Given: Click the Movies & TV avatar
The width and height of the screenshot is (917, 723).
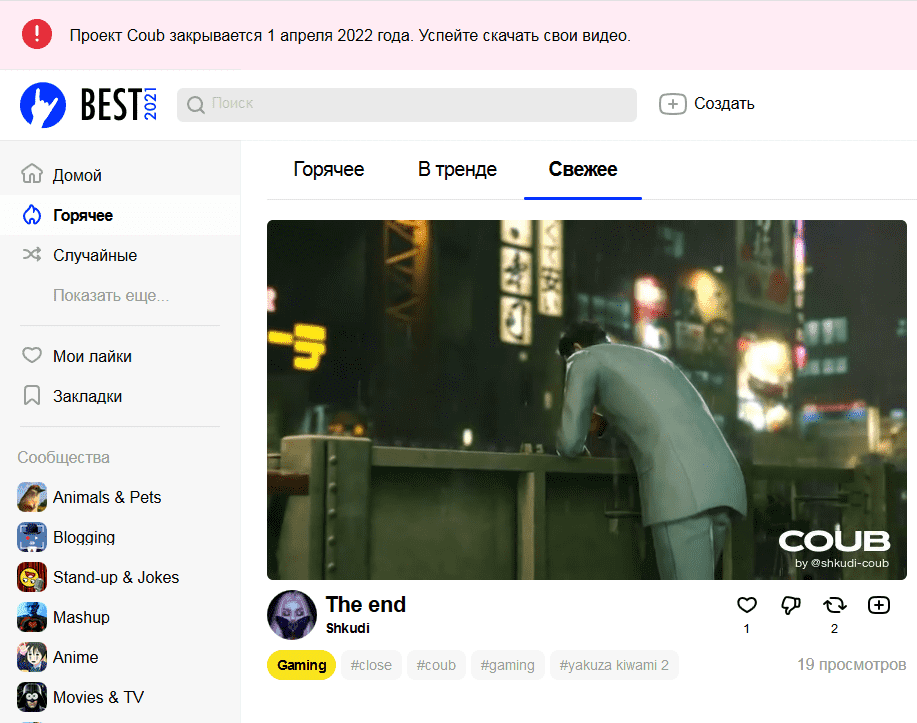Looking at the screenshot, I should (32, 697).
